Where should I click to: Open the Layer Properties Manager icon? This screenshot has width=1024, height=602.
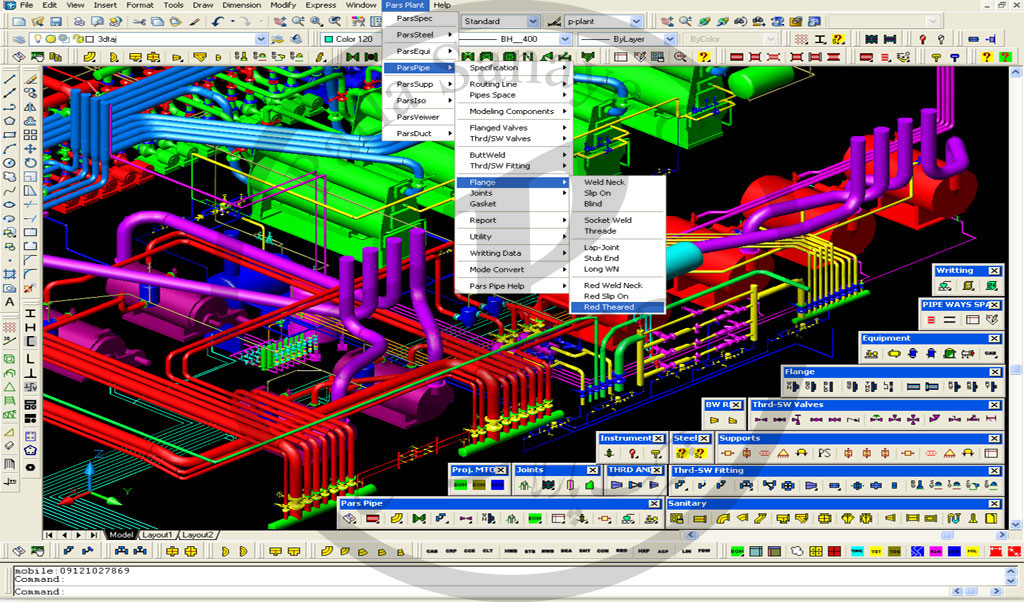(x=19, y=39)
